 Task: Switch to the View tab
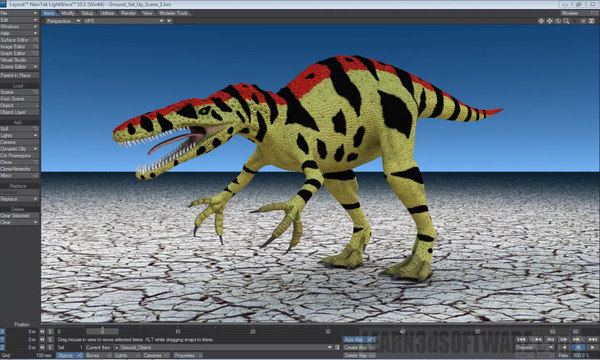[x=147, y=13]
